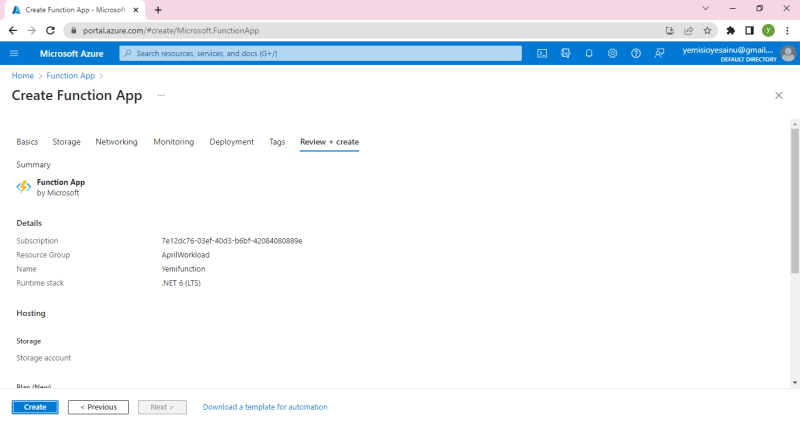Screen dimensions: 800x426
Task: Click the scrollbar up arrow
Action: point(795,124)
